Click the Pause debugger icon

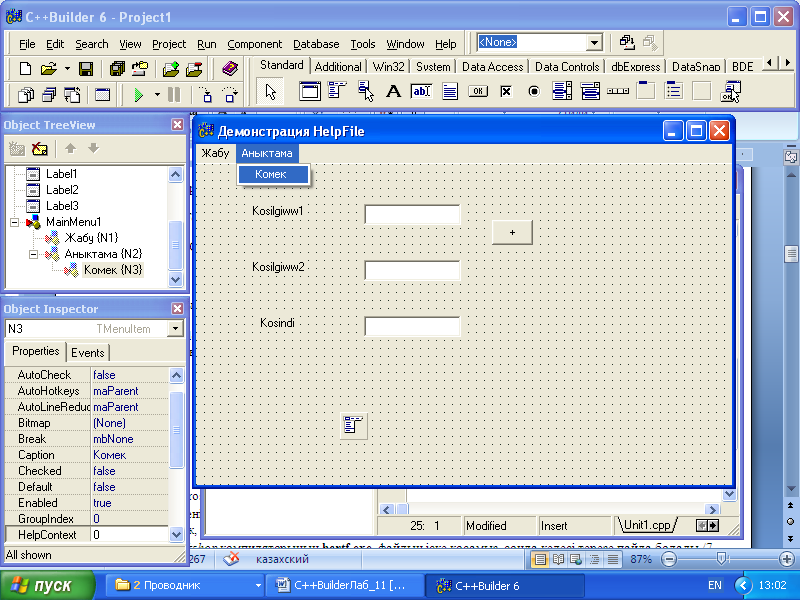click(x=174, y=95)
